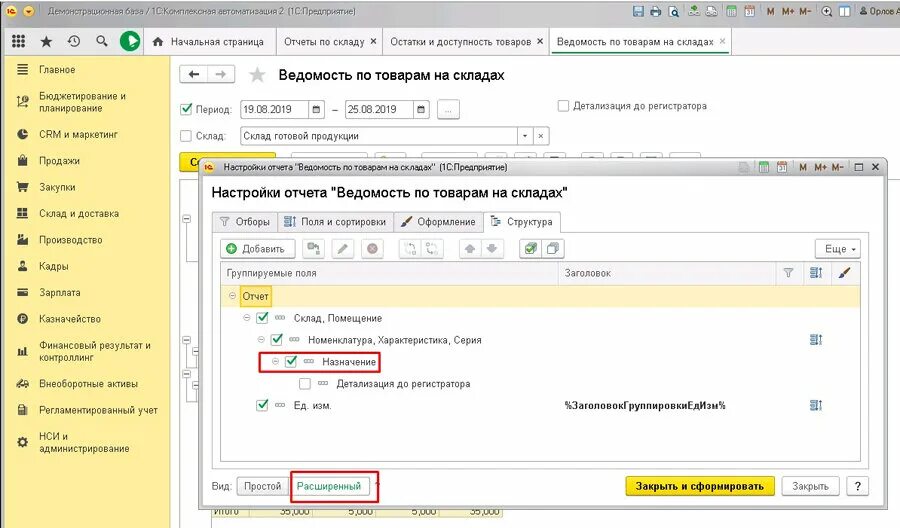Screen dimensions: 900x528
Task: Go back with the left arrow button
Action: [x=194, y=75]
